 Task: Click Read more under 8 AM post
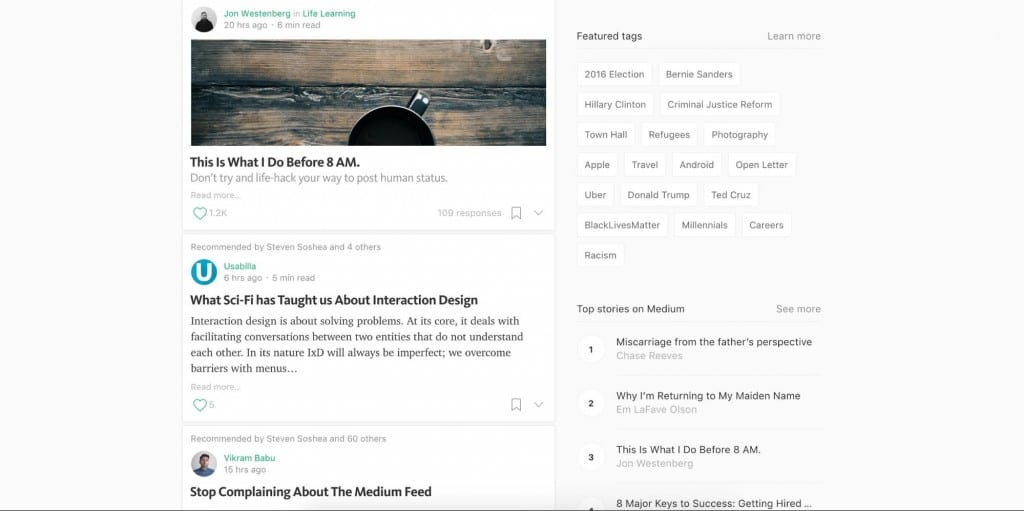tap(215, 195)
